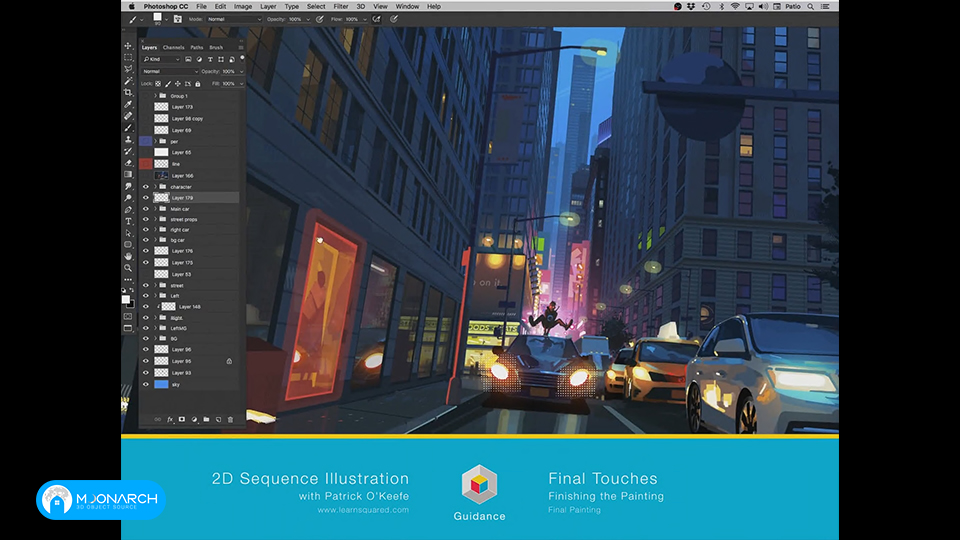Hide Layer 179 visibility eye
The image size is (960, 540).
click(146, 198)
